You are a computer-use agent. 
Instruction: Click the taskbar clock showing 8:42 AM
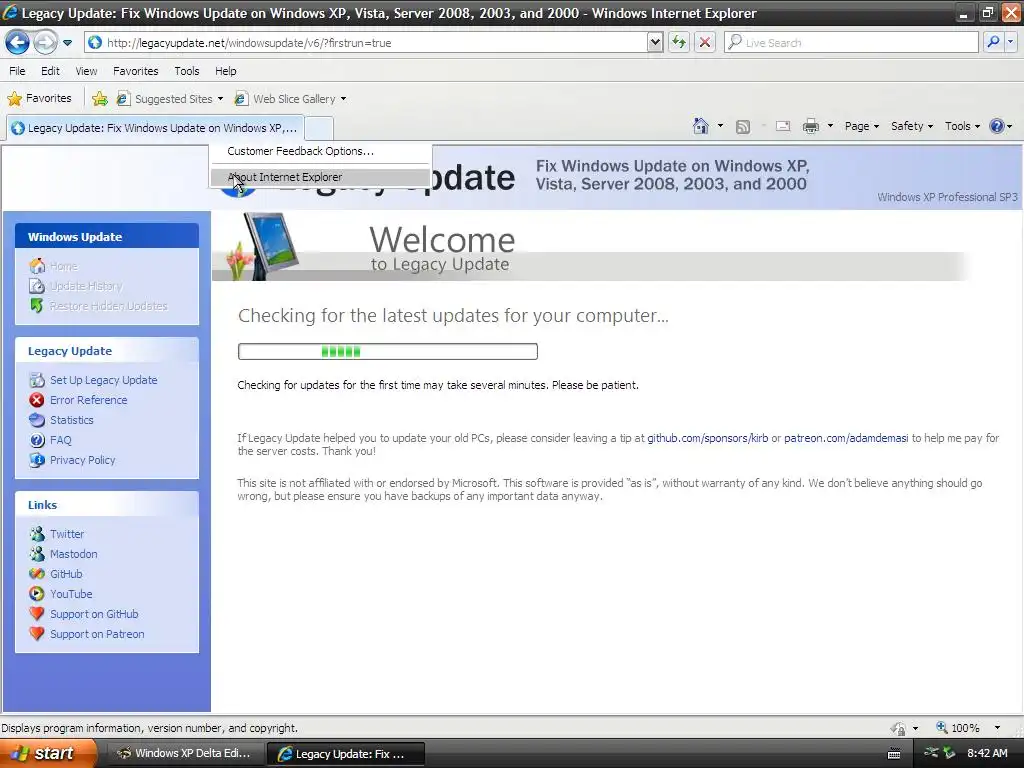(987, 753)
